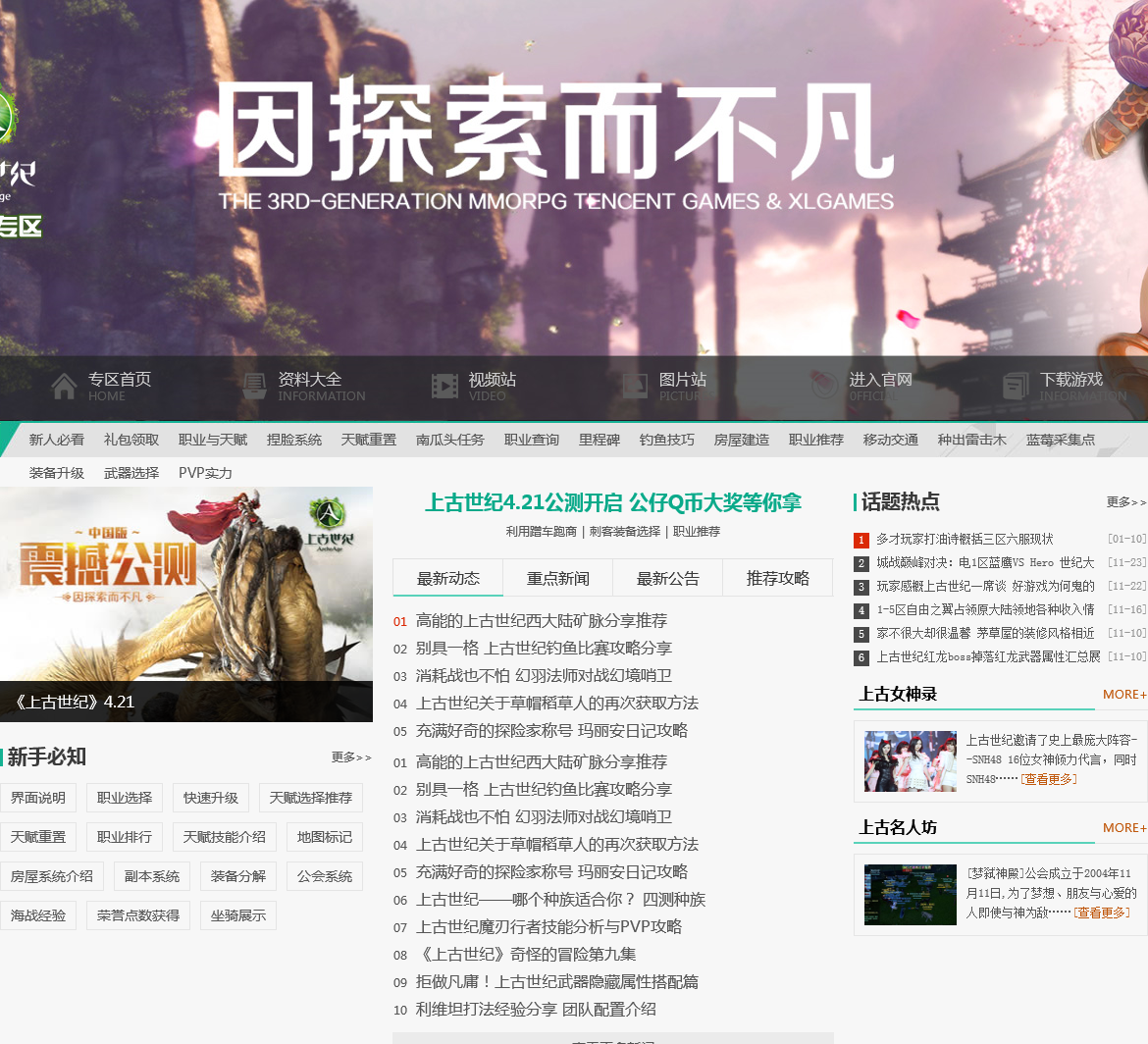This screenshot has height=1044, width=1148.
Task: Click the icon beside 进入官网
Action: coord(824,385)
